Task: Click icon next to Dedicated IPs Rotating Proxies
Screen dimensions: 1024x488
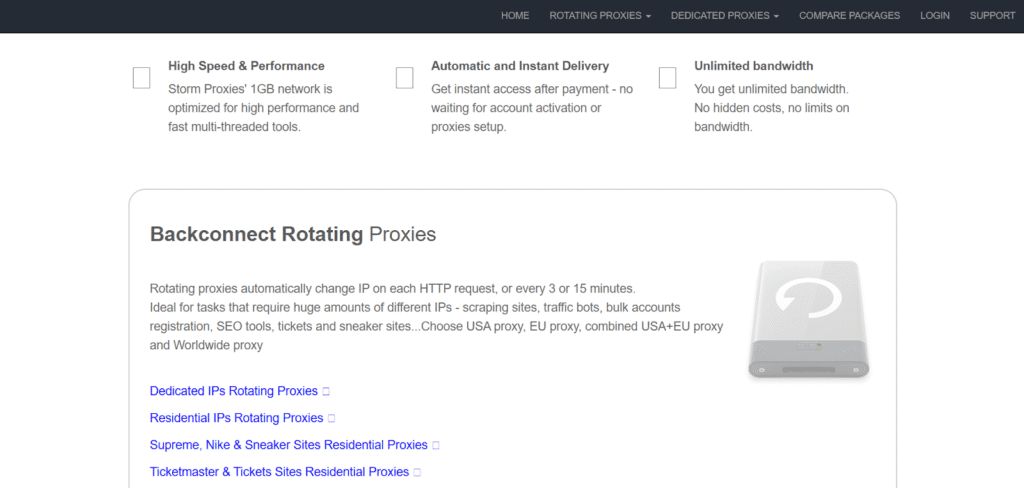Action: (x=327, y=392)
